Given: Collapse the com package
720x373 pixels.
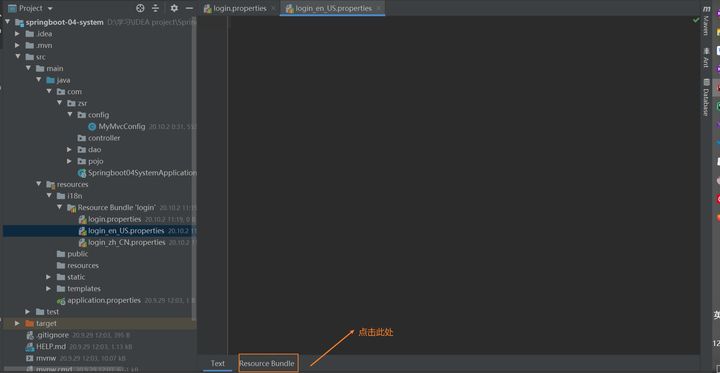Looking at the screenshot, I should pos(49,91).
